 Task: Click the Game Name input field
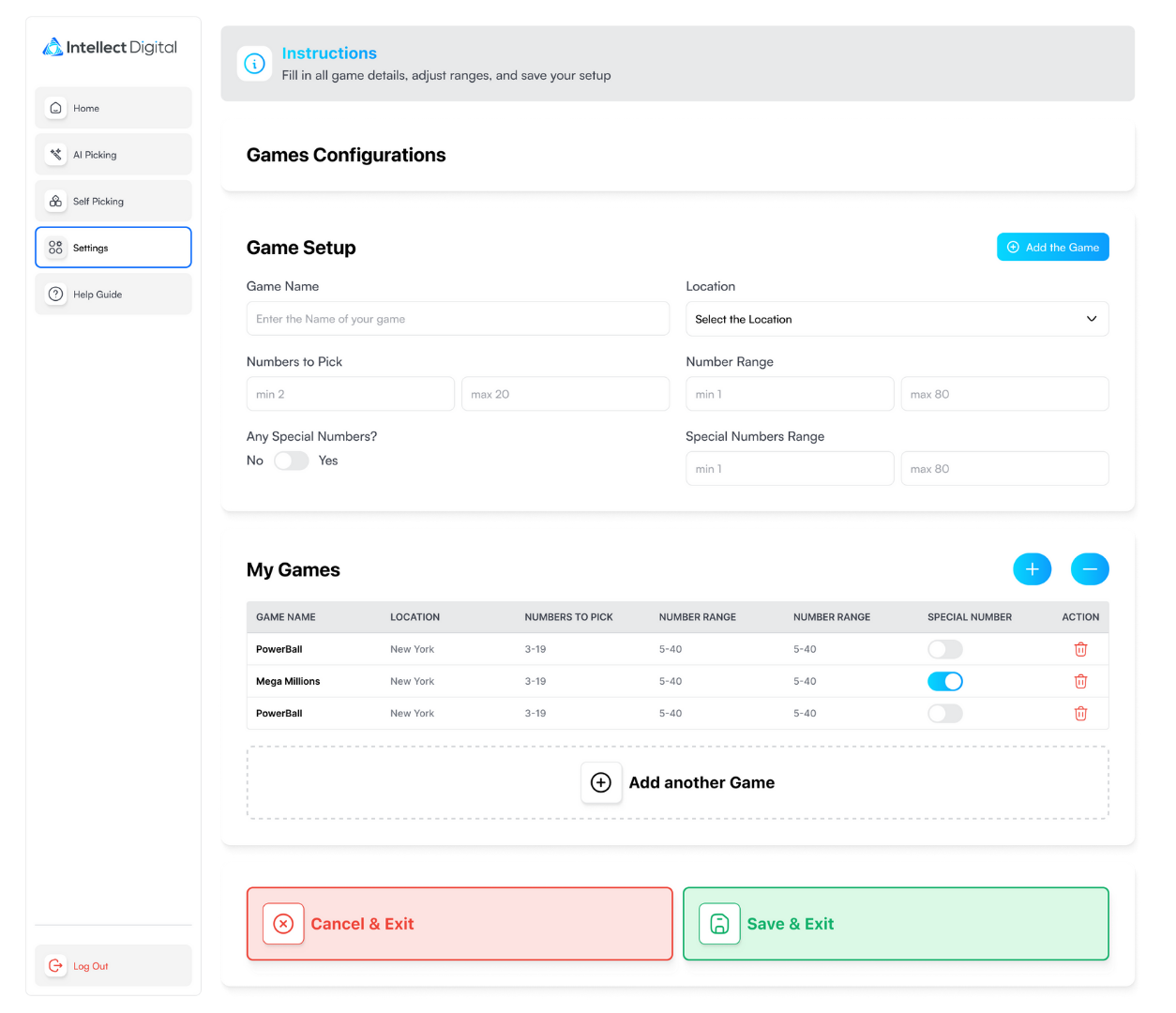(458, 319)
